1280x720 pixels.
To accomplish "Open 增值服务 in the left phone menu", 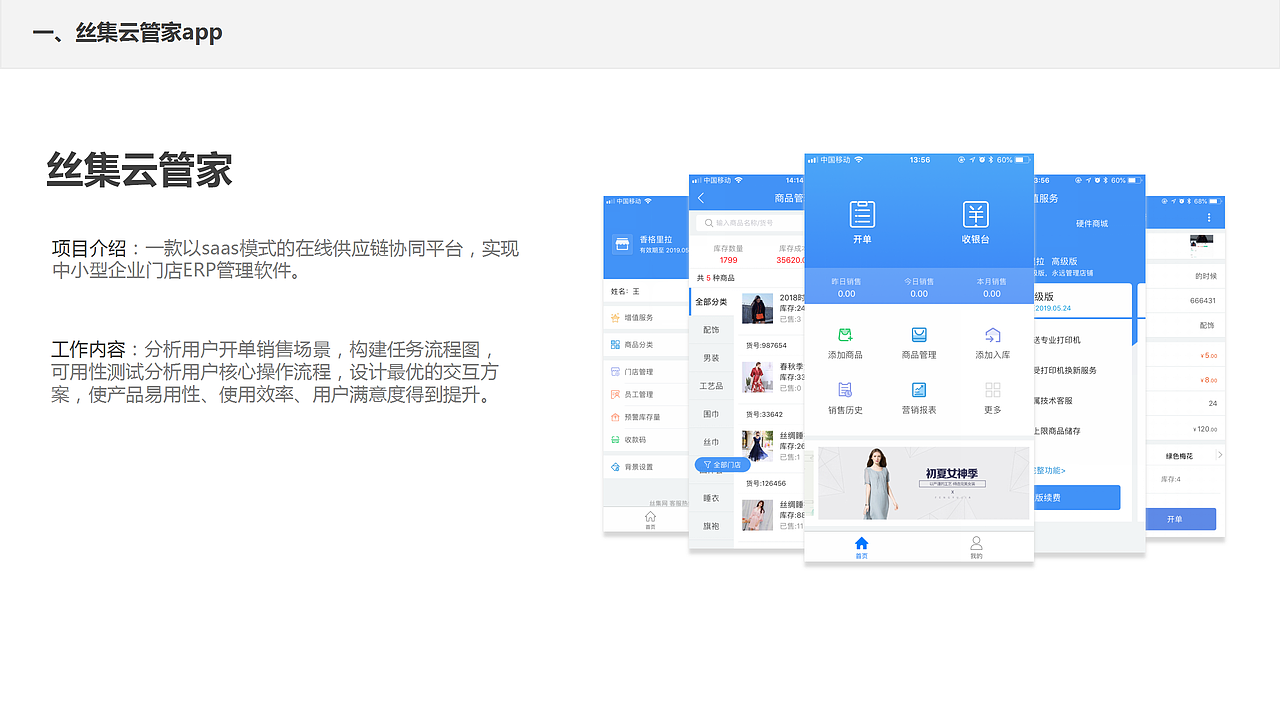I will click(x=646, y=318).
